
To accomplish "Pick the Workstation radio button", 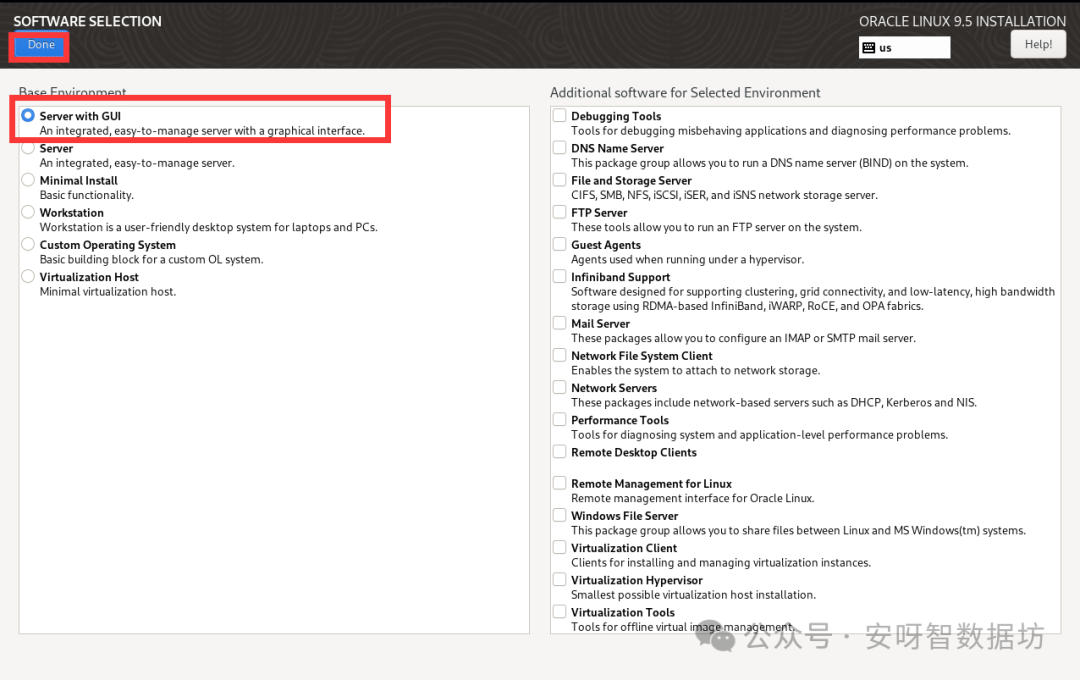I will coord(28,212).
